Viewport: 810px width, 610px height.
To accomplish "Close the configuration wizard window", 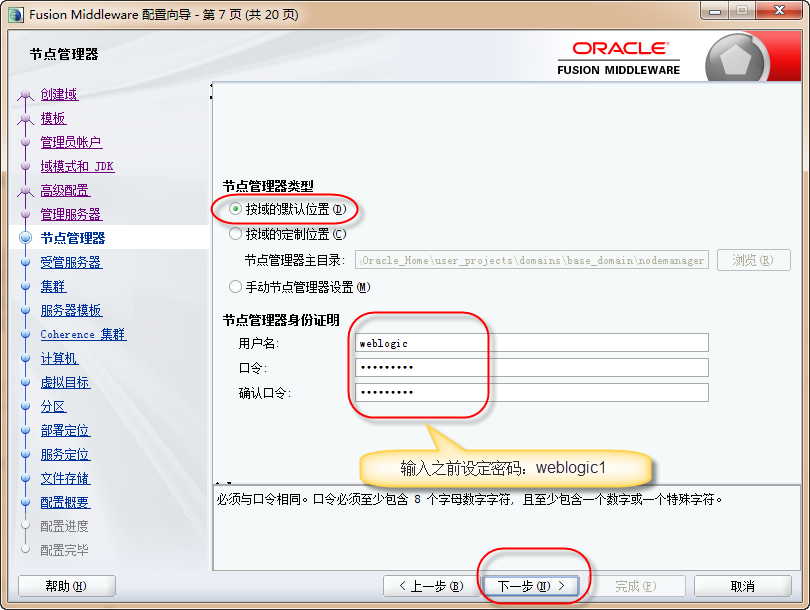I will click(780, 11).
